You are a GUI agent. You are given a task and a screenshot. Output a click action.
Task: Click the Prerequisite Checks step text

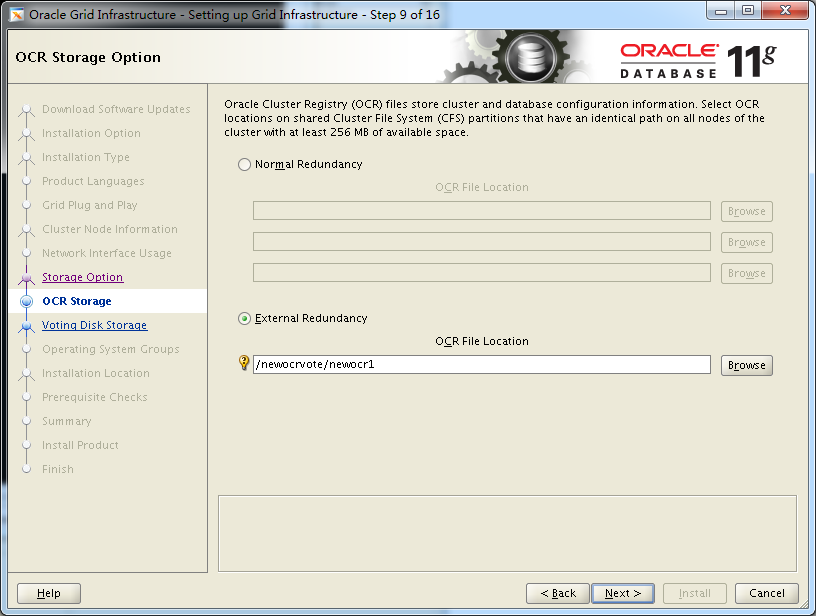click(x=95, y=397)
